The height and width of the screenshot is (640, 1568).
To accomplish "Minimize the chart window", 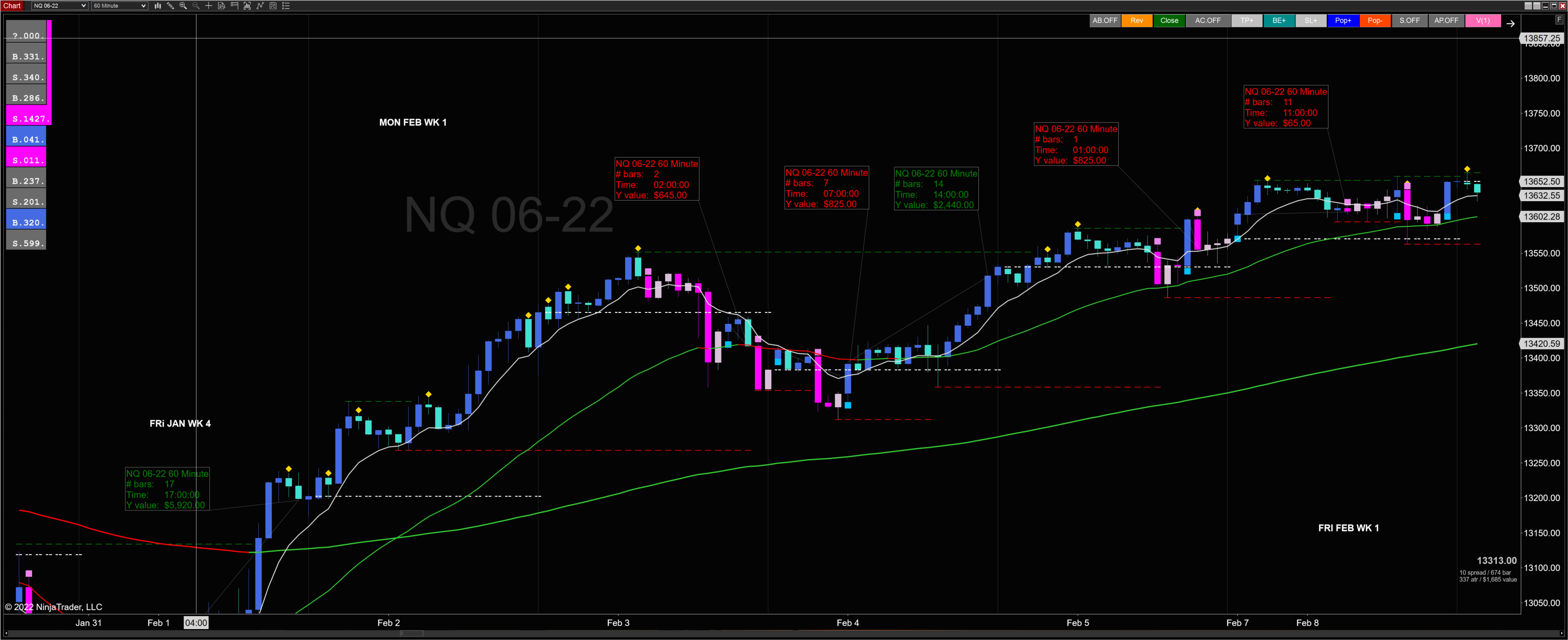I will click(x=1546, y=6).
